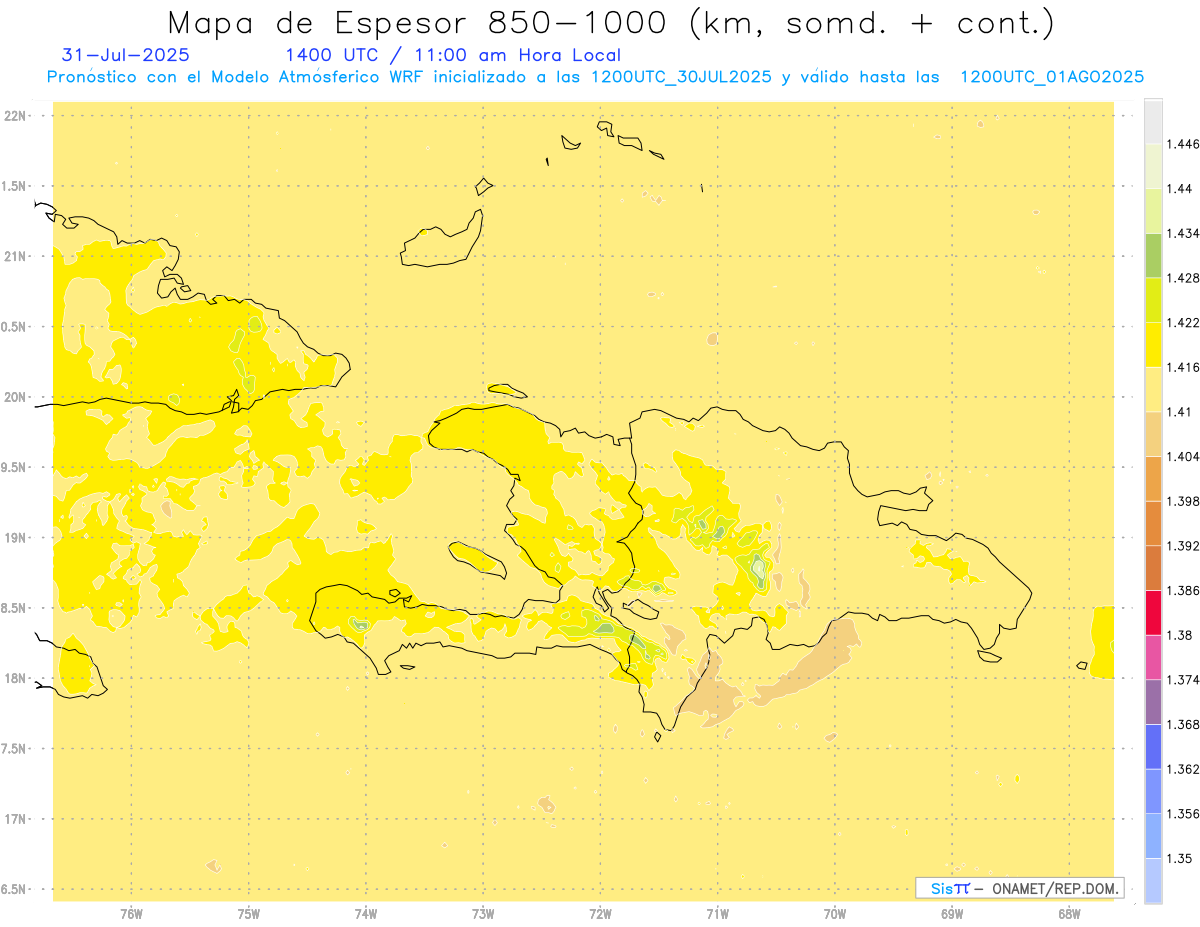Viewport: 1200px width, 927px height.
Task: Click the colorbar value '1.416'
Action: tap(1184, 367)
